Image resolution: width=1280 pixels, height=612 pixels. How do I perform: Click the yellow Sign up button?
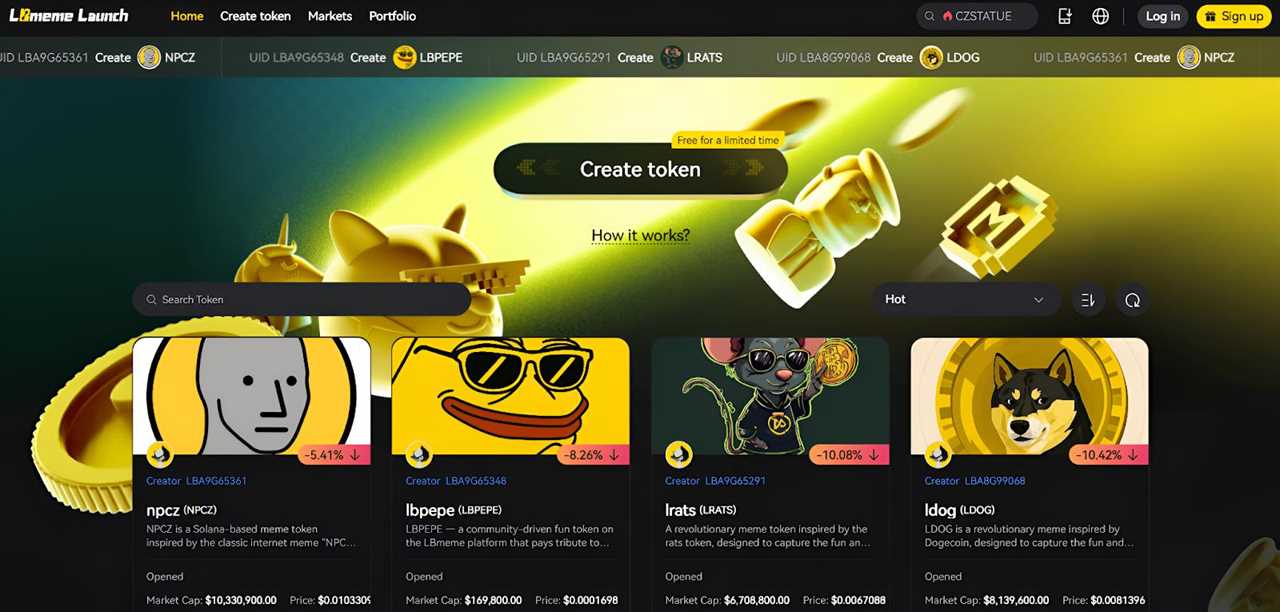[x=1234, y=16]
